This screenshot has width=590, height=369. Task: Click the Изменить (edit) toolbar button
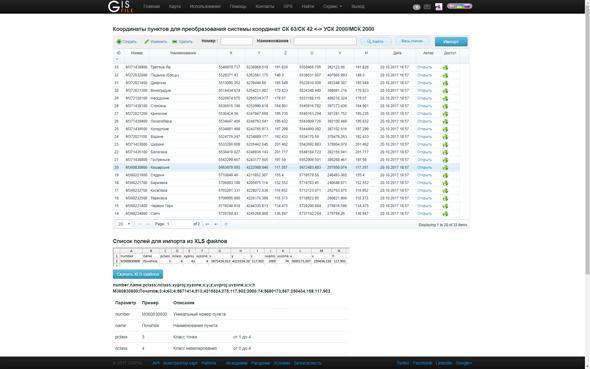[x=156, y=41]
